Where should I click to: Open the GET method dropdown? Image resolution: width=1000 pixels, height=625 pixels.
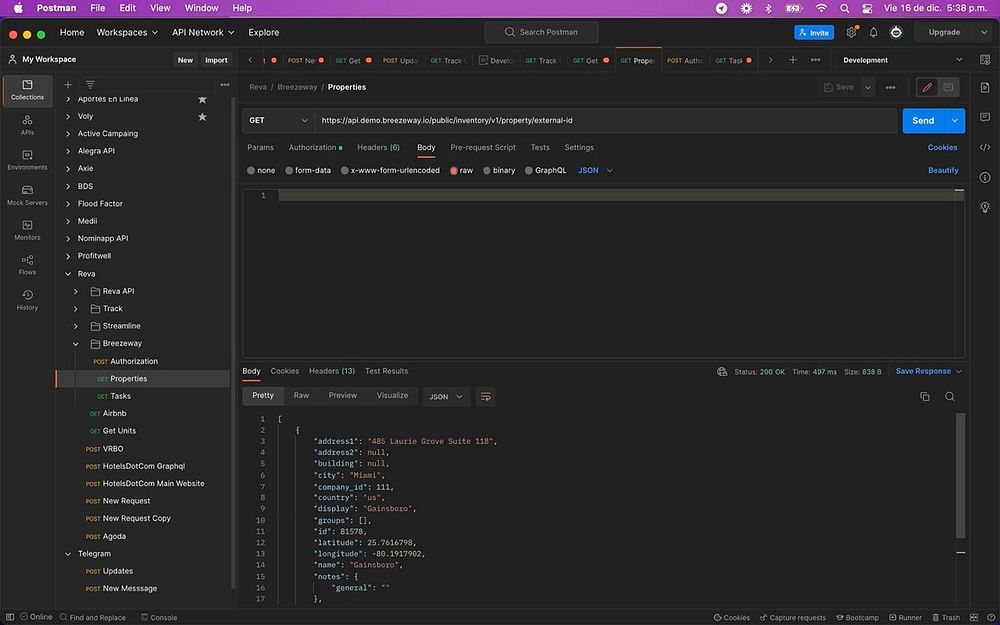(x=278, y=121)
